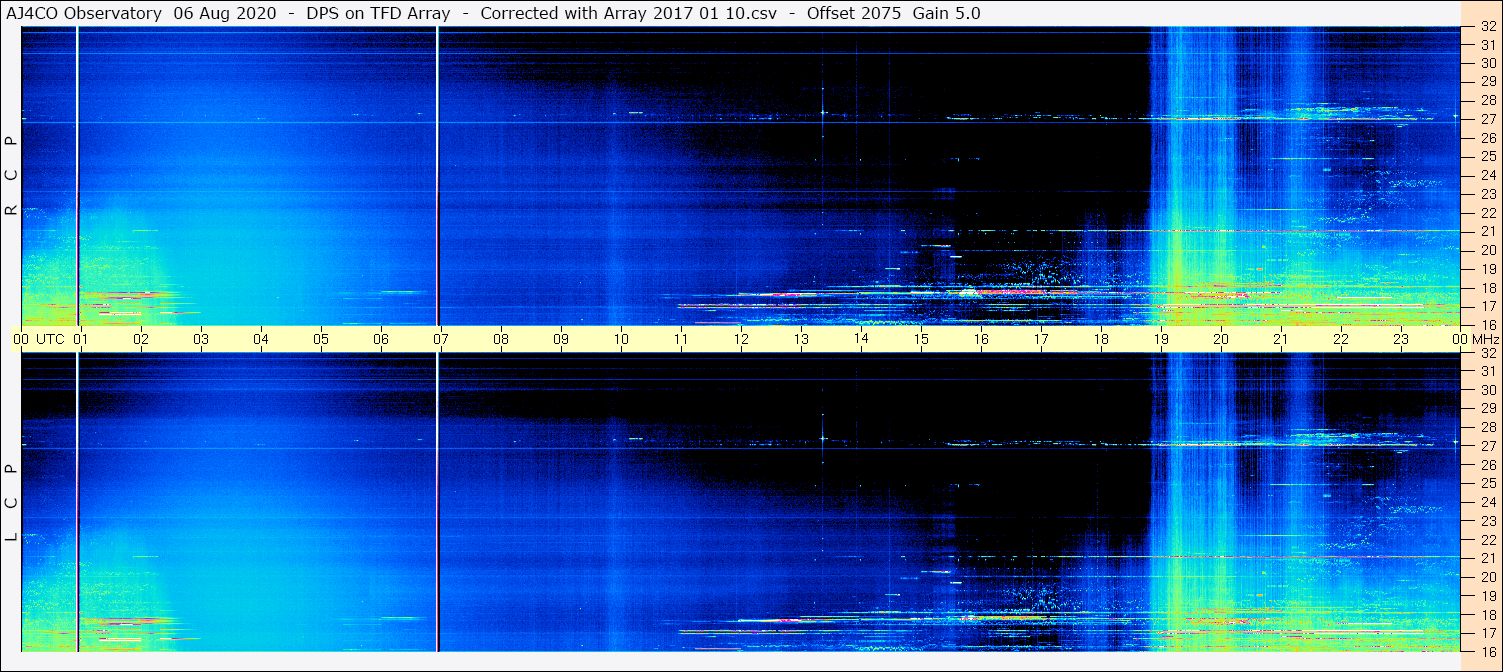Click the "29" MHz label on RCP scale
Image resolution: width=1503 pixels, height=672 pixels.
coord(1487,82)
